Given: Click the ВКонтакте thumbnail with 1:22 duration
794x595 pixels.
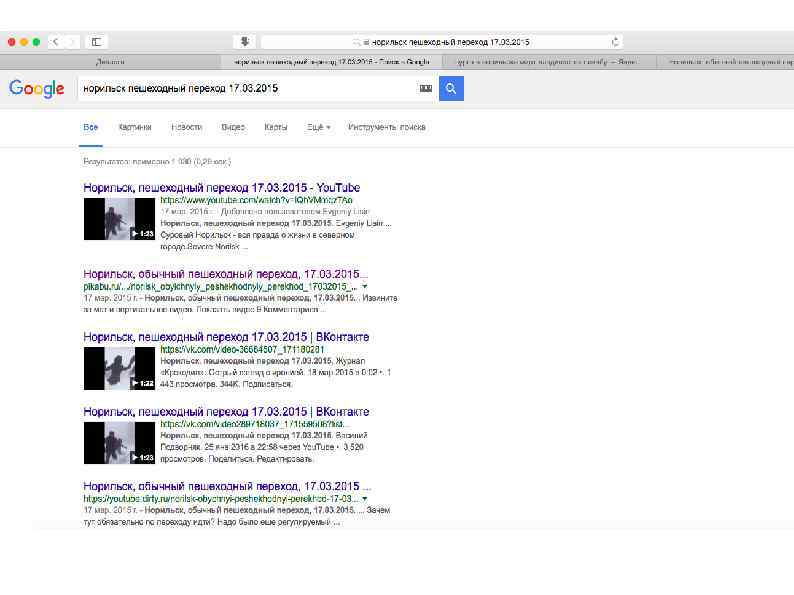Looking at the screenshot, I should pyautogui.click(x=120, y=368).
